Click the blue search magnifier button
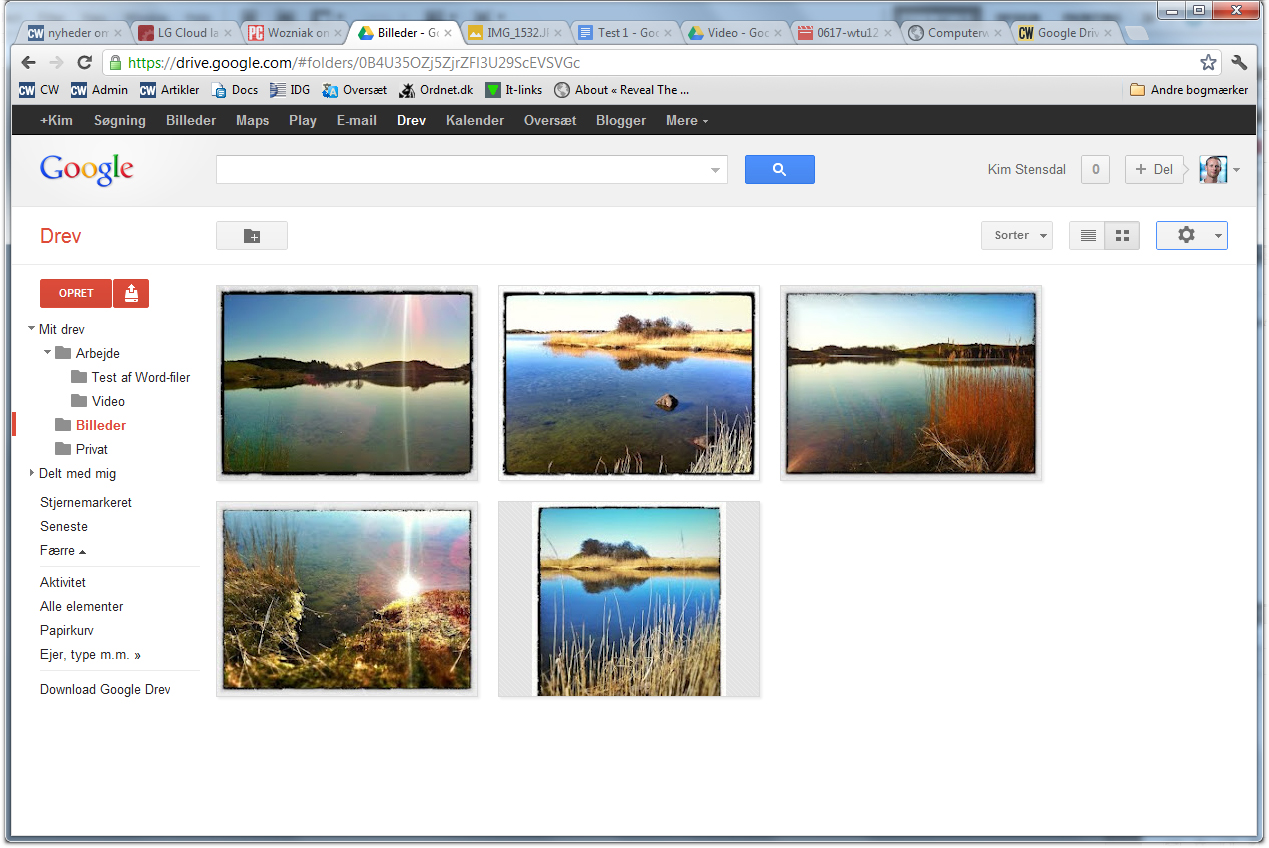Screen dimensions: 1269x848 [779, 170]
